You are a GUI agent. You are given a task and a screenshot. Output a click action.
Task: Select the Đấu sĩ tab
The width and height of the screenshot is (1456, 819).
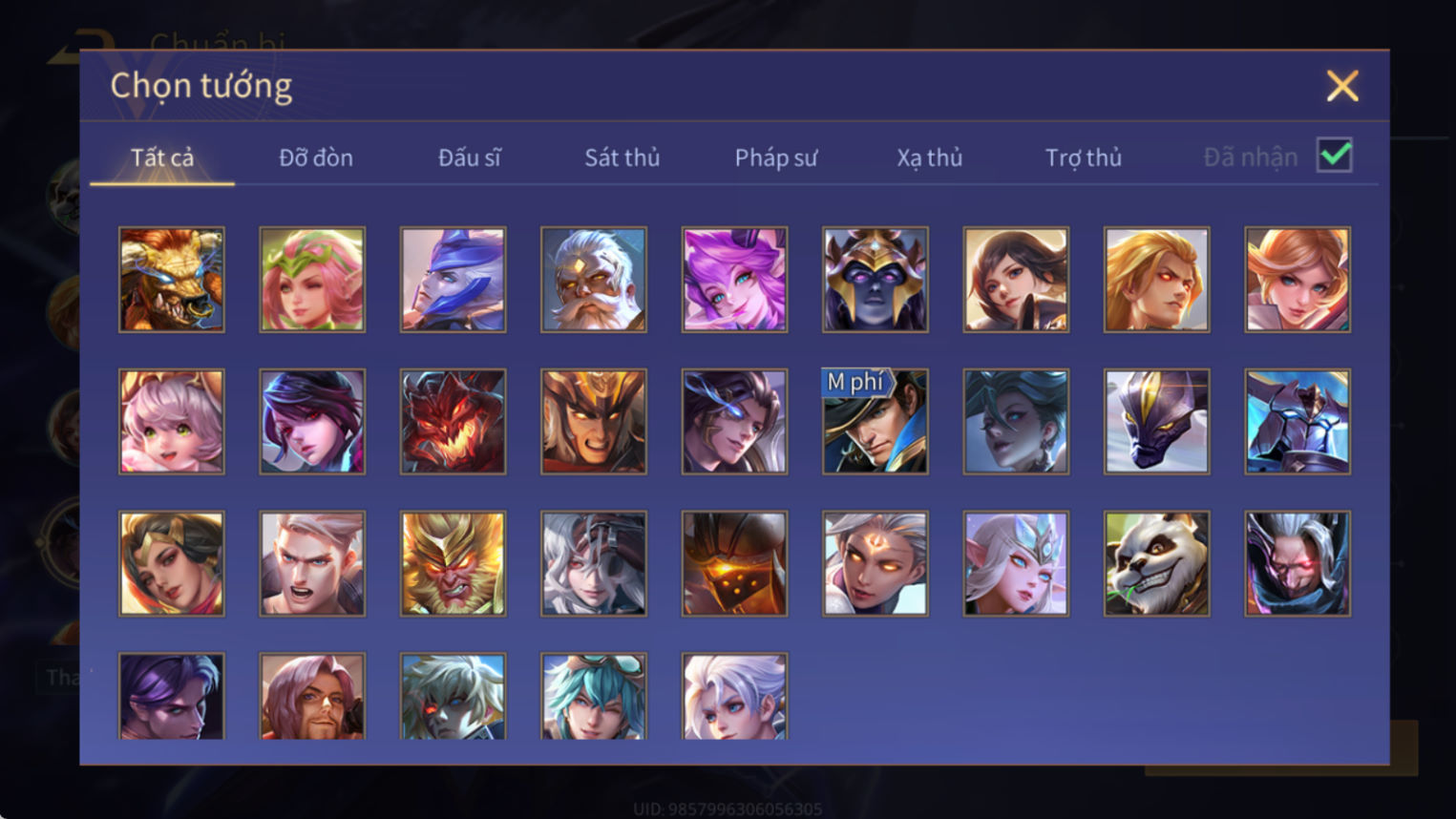(x=469, y=157)
